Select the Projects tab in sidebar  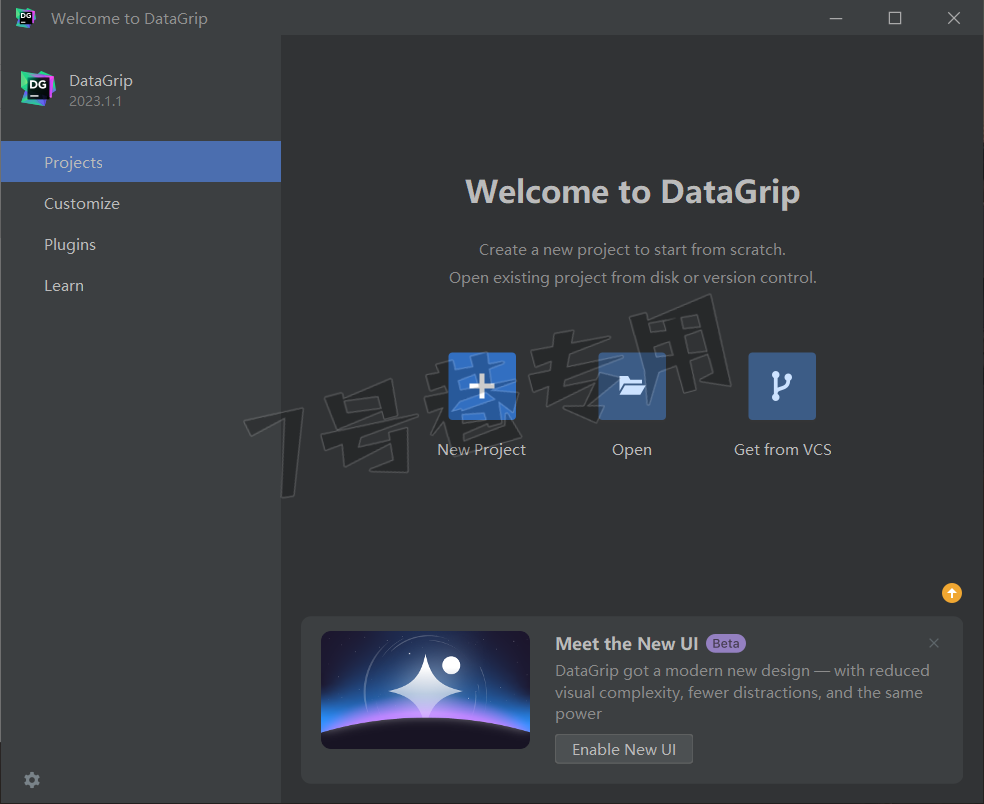[141, 162]
